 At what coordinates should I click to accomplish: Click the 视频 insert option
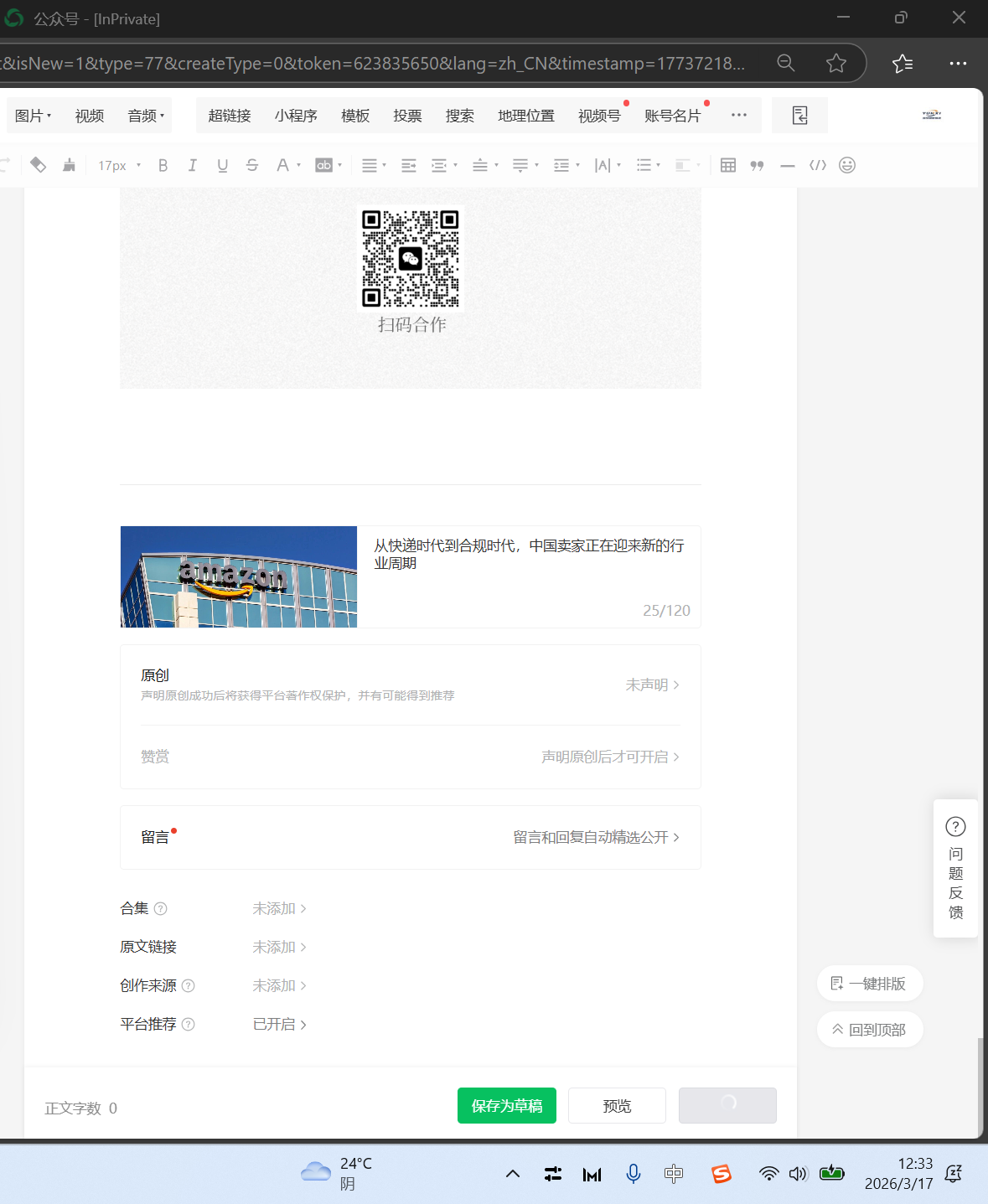click(90, 116)
